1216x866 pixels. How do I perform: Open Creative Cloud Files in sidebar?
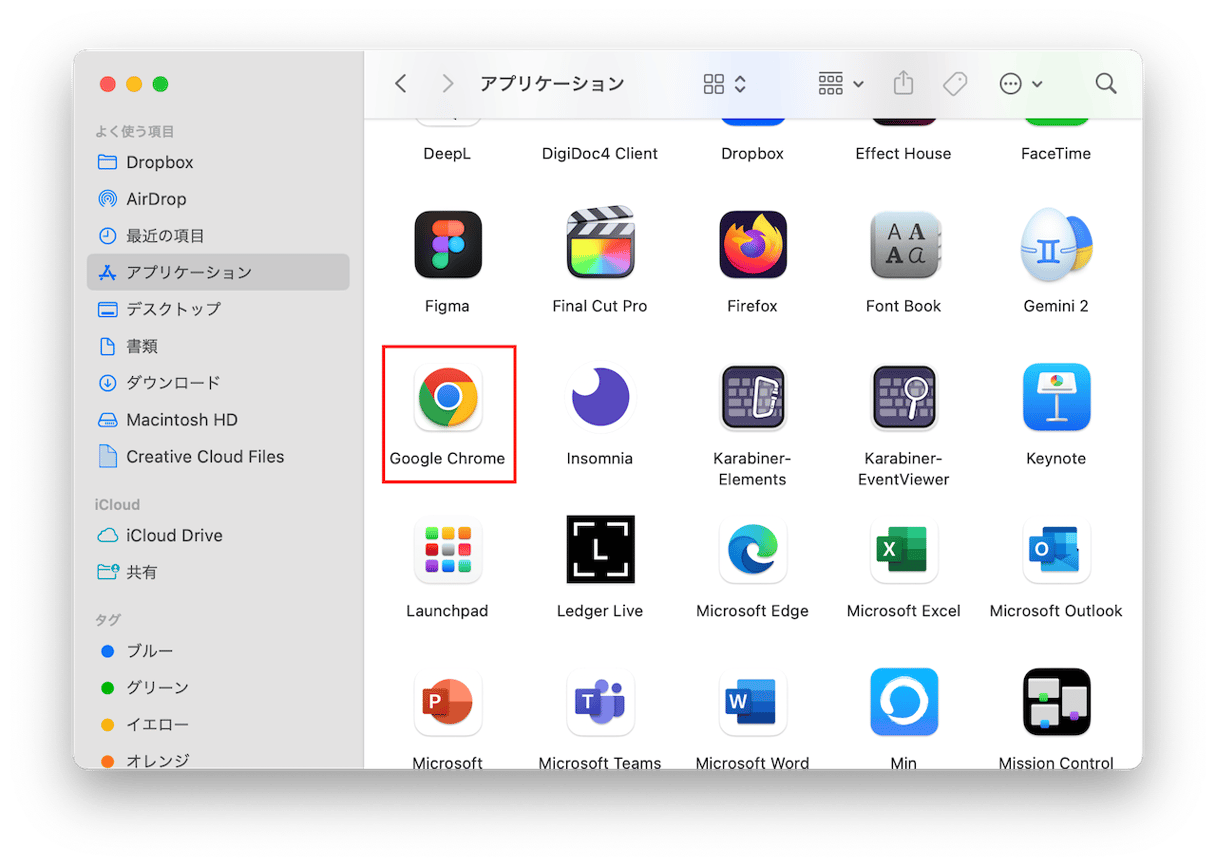coord(218,457)
